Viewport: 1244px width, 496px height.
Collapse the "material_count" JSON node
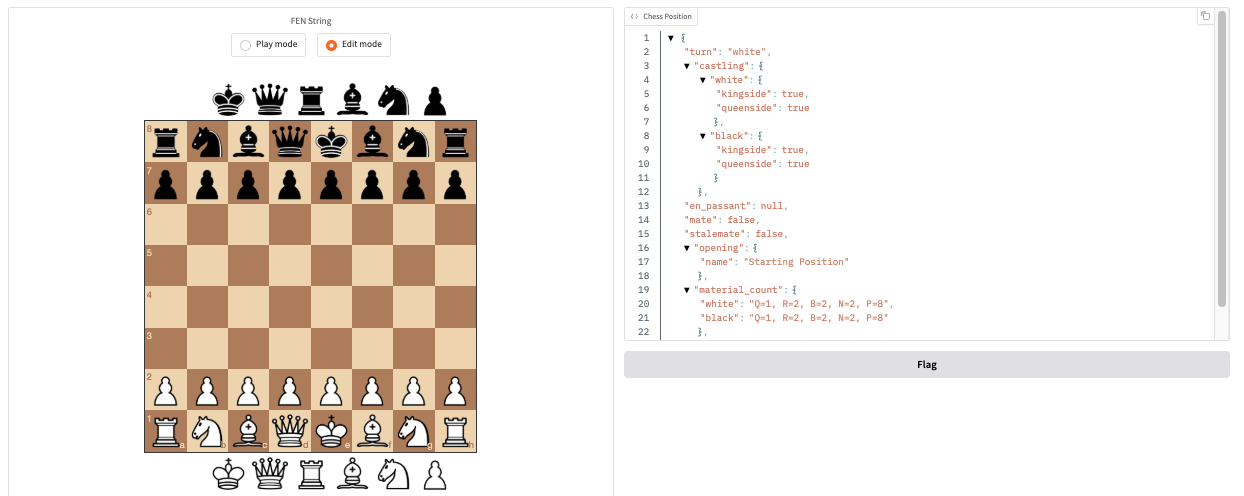(x=687, y=290)
